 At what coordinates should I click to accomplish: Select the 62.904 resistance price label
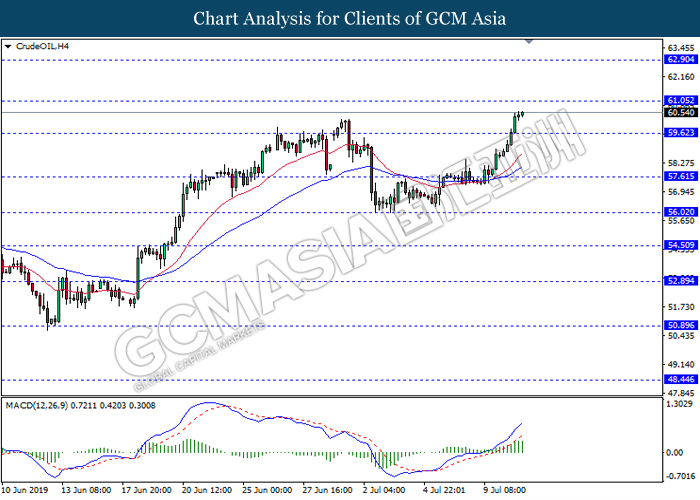(679, 59)
